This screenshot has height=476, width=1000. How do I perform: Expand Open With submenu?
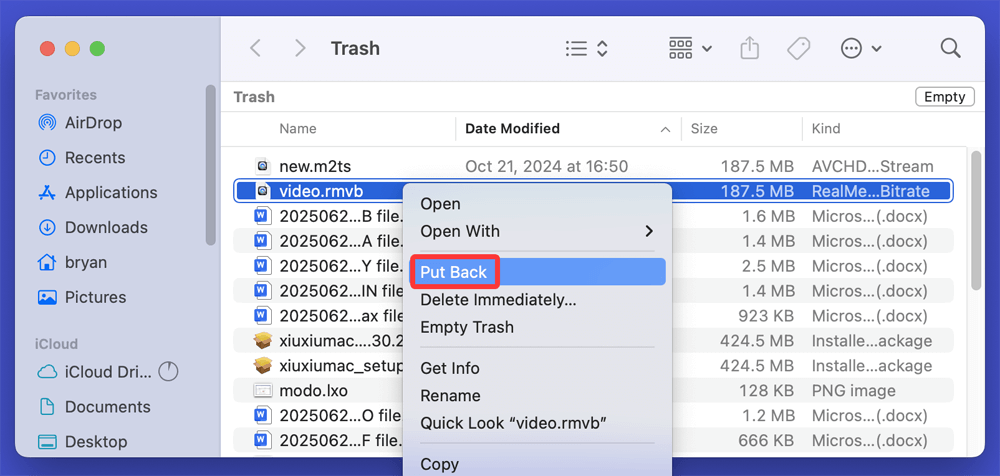tap(537, 231)
